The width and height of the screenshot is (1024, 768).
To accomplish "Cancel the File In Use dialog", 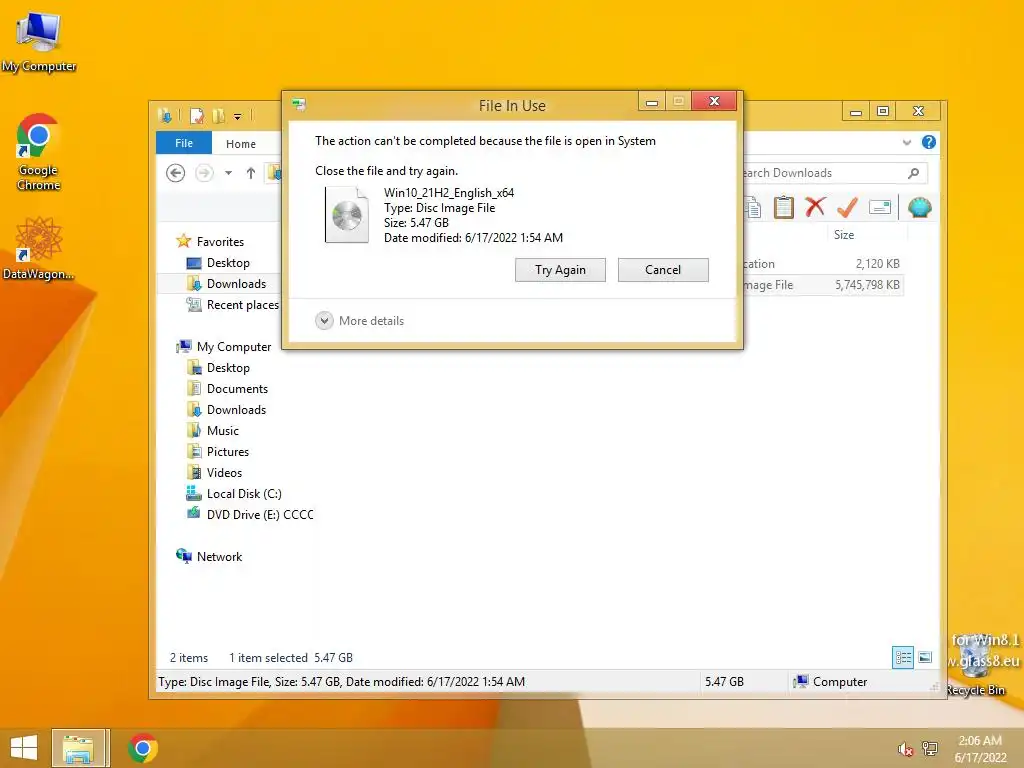I will [663, 270].
